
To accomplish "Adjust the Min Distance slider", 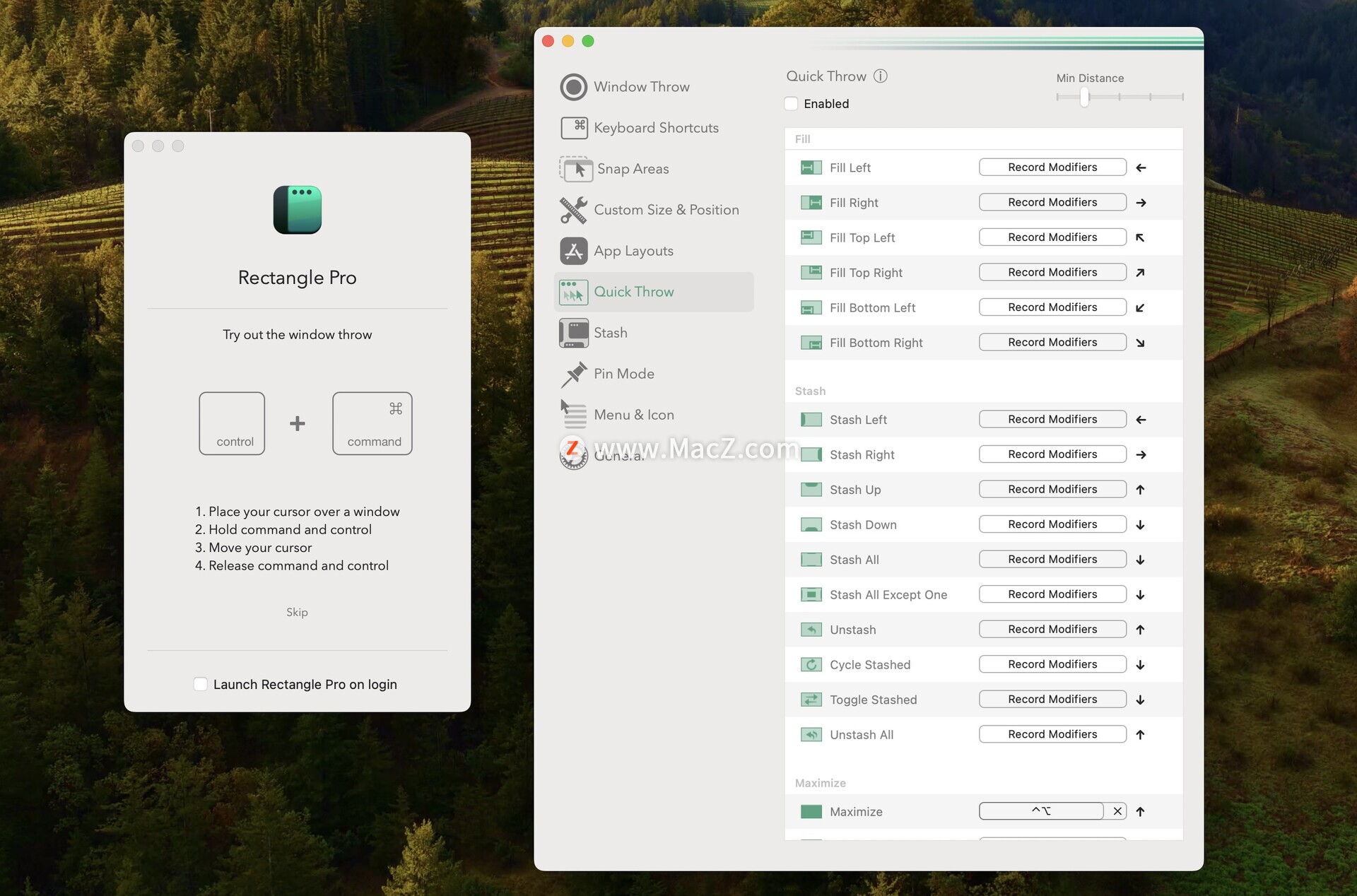I will pyautogui.click(x=1085, y=97).
